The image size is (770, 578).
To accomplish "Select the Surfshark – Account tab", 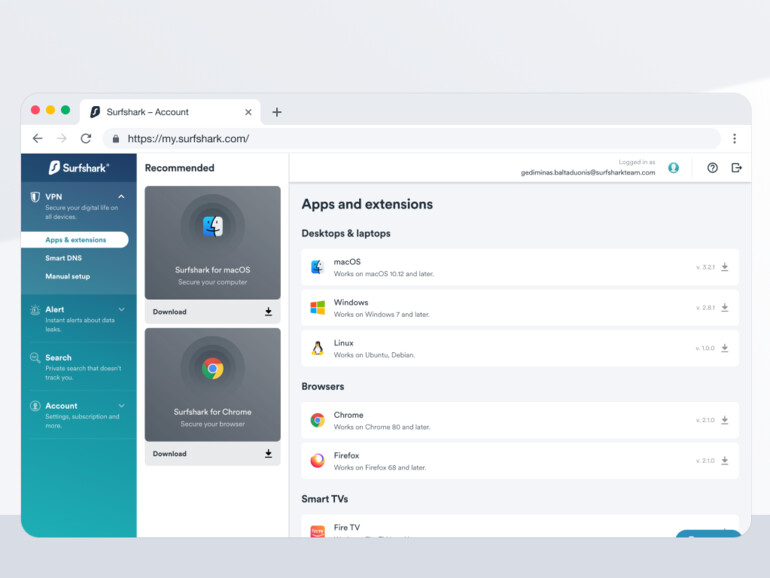I will click(170, 112).
